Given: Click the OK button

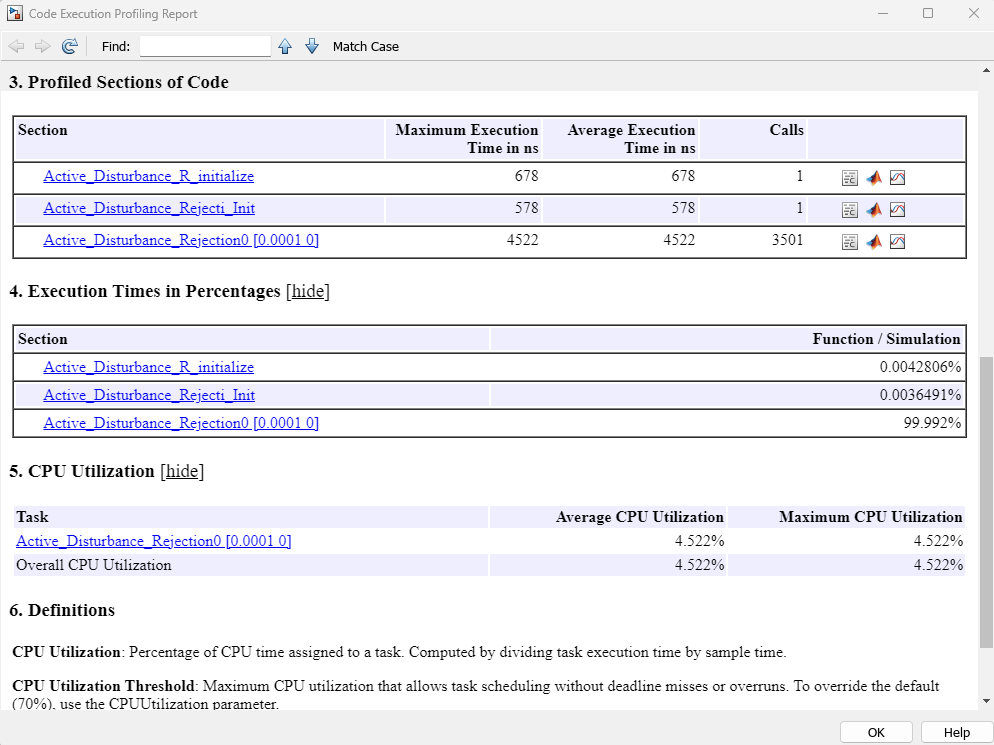Looking at the screenshot, I should [x=876, y=732].
